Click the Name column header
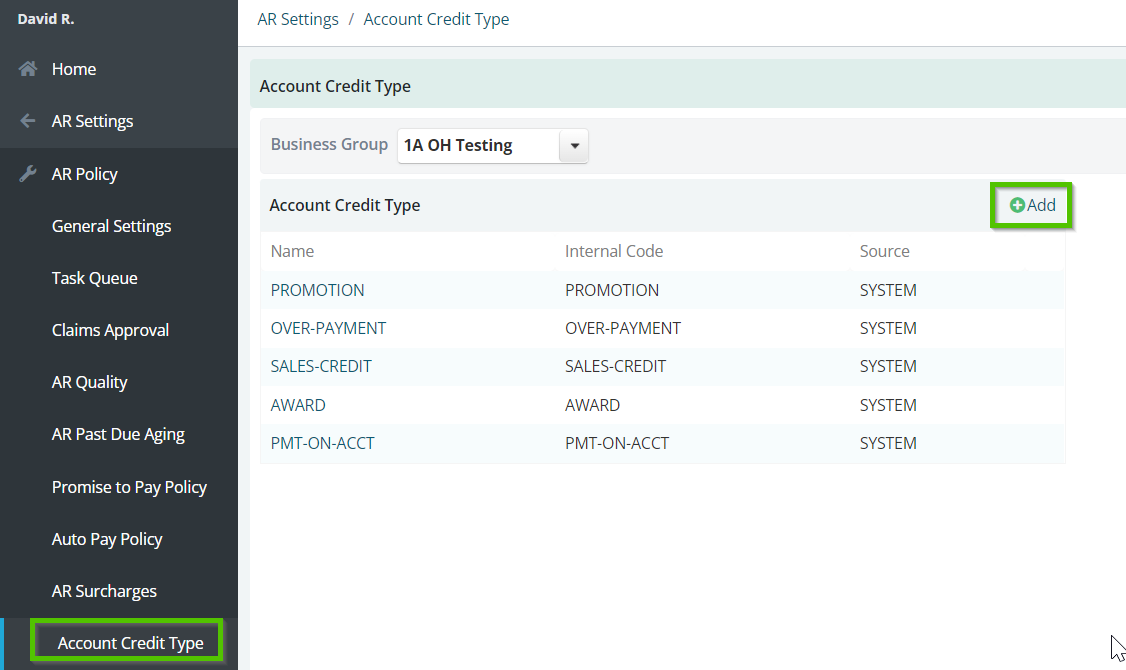1126x670 pixels. 292,251
